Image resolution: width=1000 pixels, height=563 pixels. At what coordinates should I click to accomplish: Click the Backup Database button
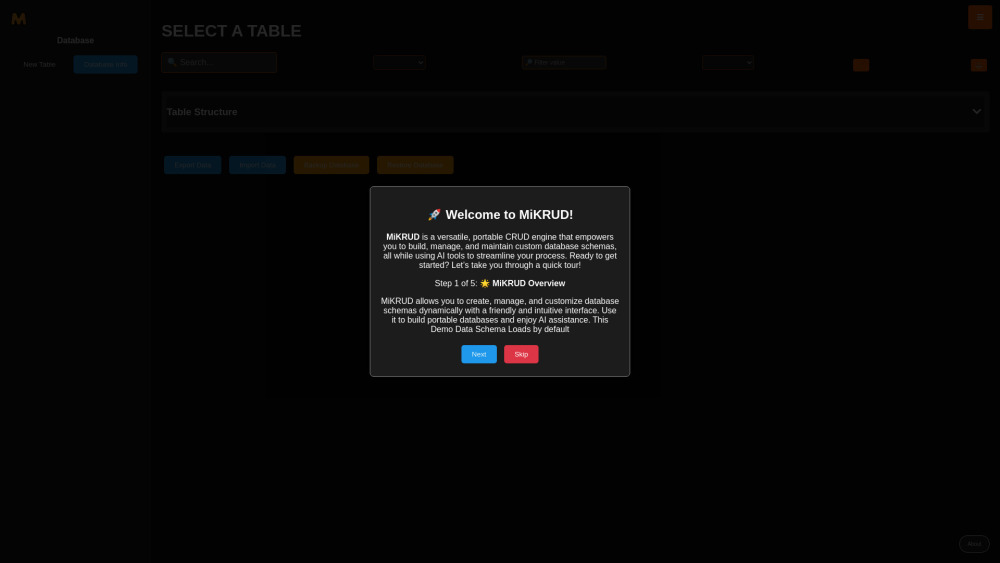point(331,165)
